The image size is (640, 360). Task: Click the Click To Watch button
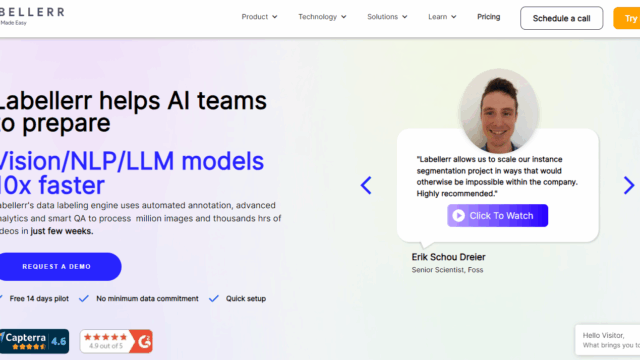[x=497, y=216]
